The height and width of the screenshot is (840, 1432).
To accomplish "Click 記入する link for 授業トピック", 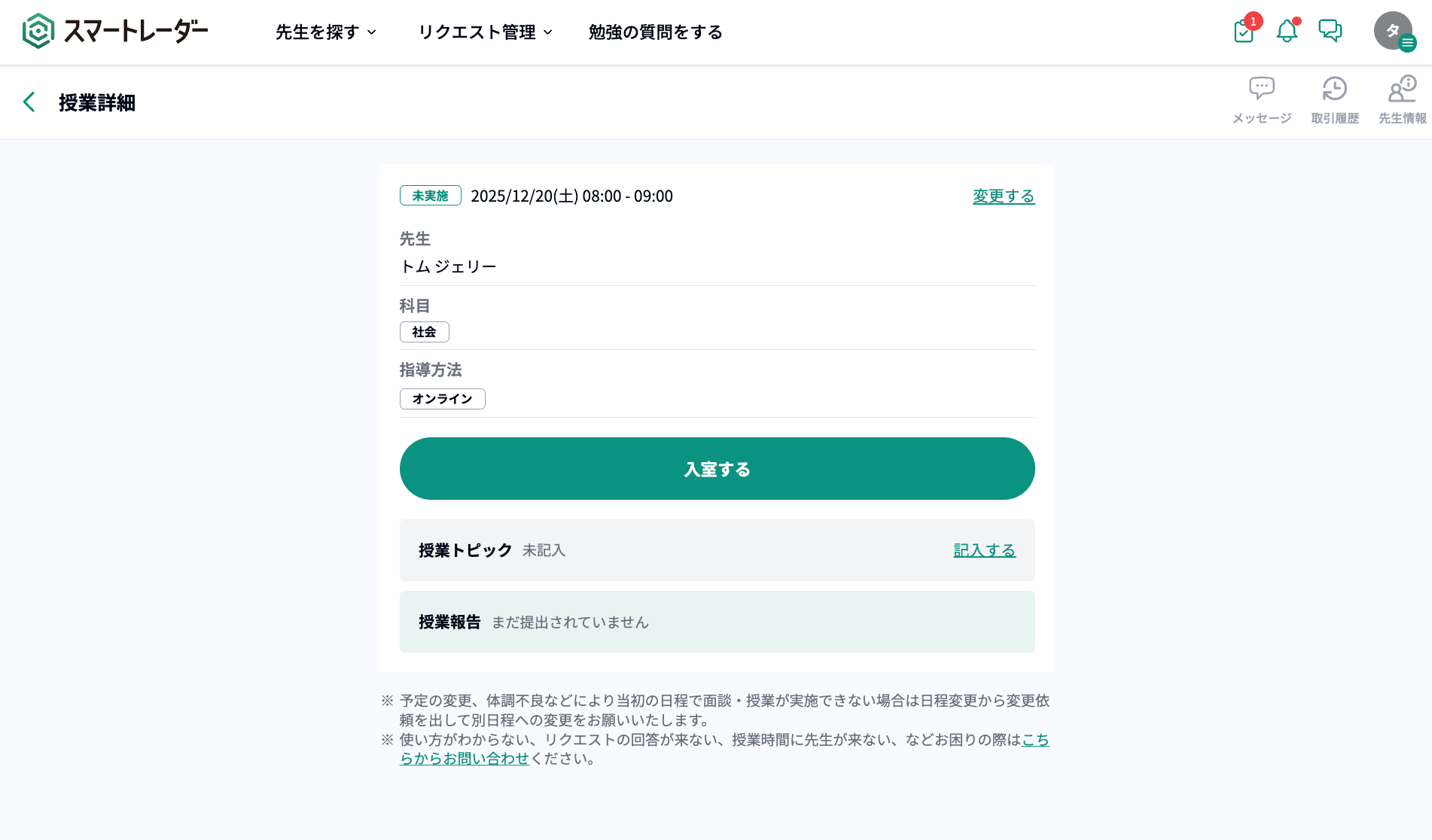I will coord(984,551).
